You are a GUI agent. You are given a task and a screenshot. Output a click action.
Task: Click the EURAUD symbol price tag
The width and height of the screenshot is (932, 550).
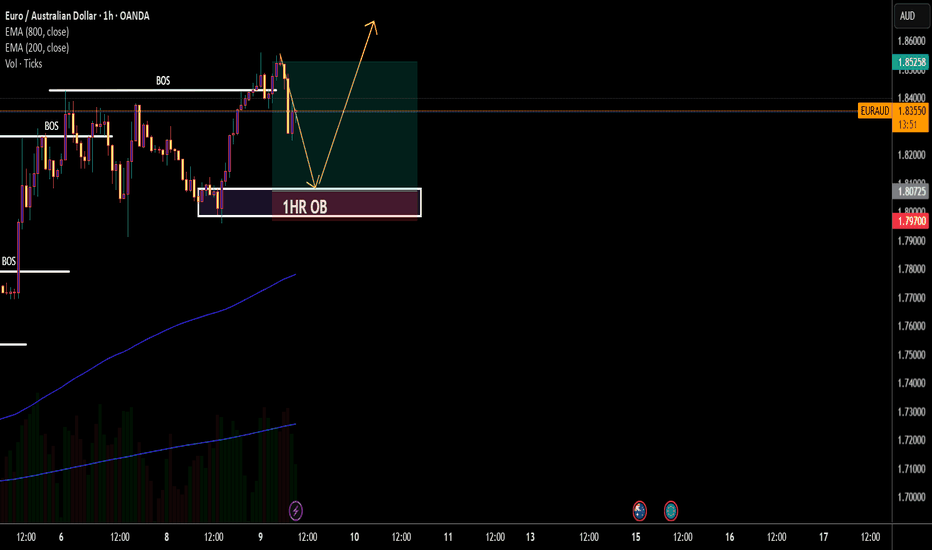point(874,111)
